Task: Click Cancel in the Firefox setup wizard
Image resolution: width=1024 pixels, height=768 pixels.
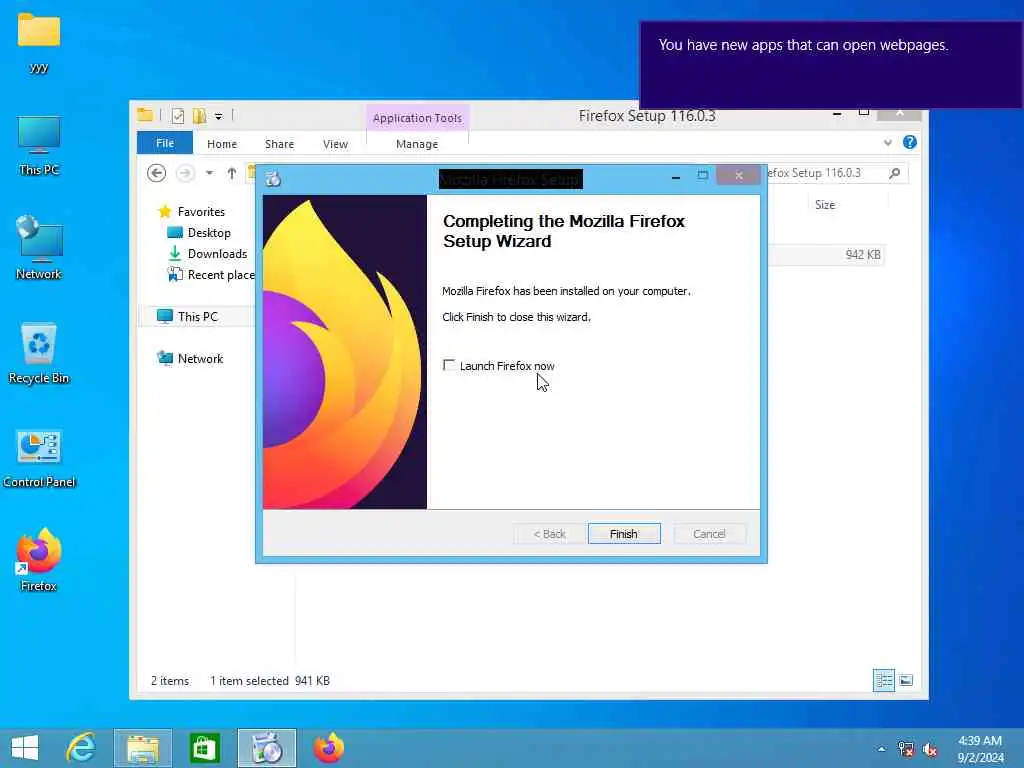Action: (x=709, y=534)
